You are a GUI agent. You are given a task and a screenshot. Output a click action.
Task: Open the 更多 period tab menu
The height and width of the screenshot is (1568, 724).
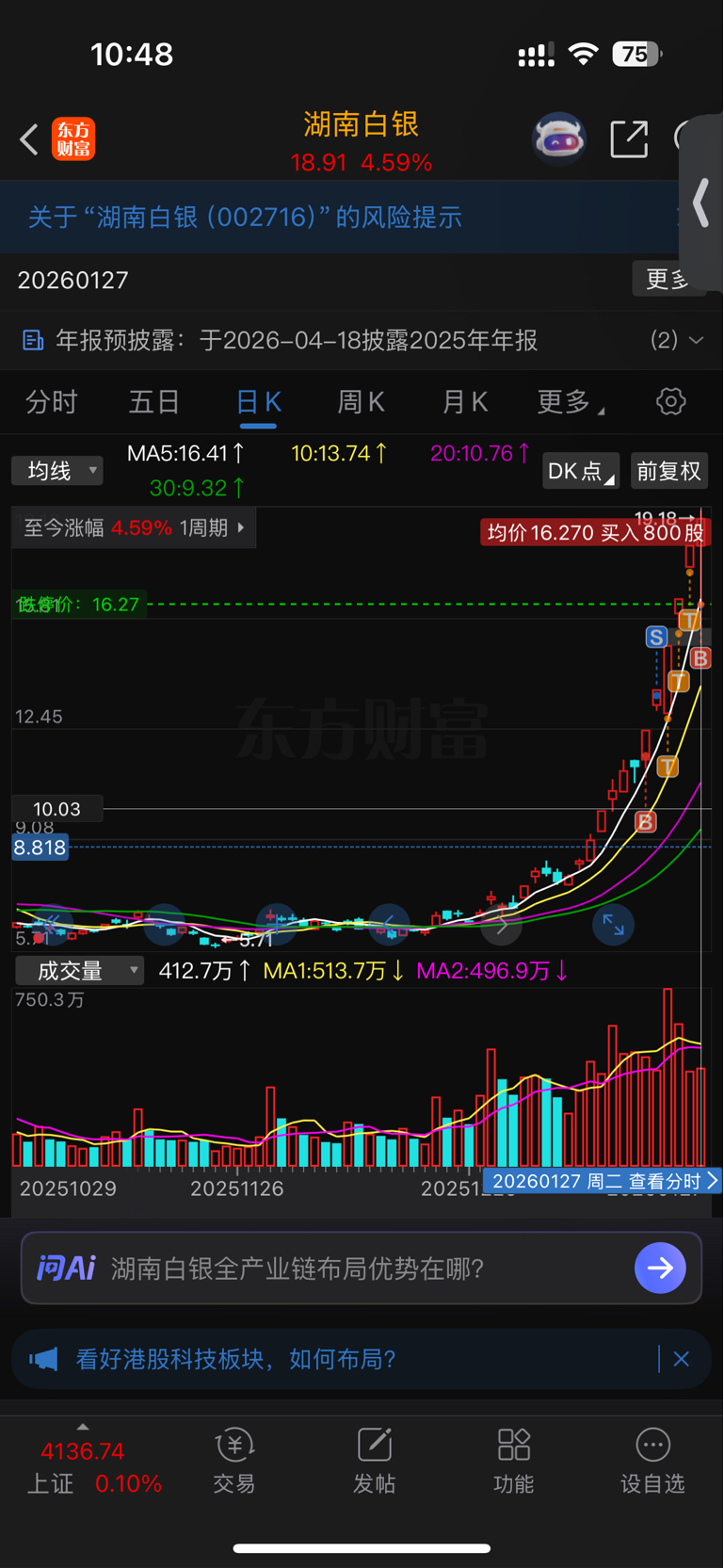571,402
